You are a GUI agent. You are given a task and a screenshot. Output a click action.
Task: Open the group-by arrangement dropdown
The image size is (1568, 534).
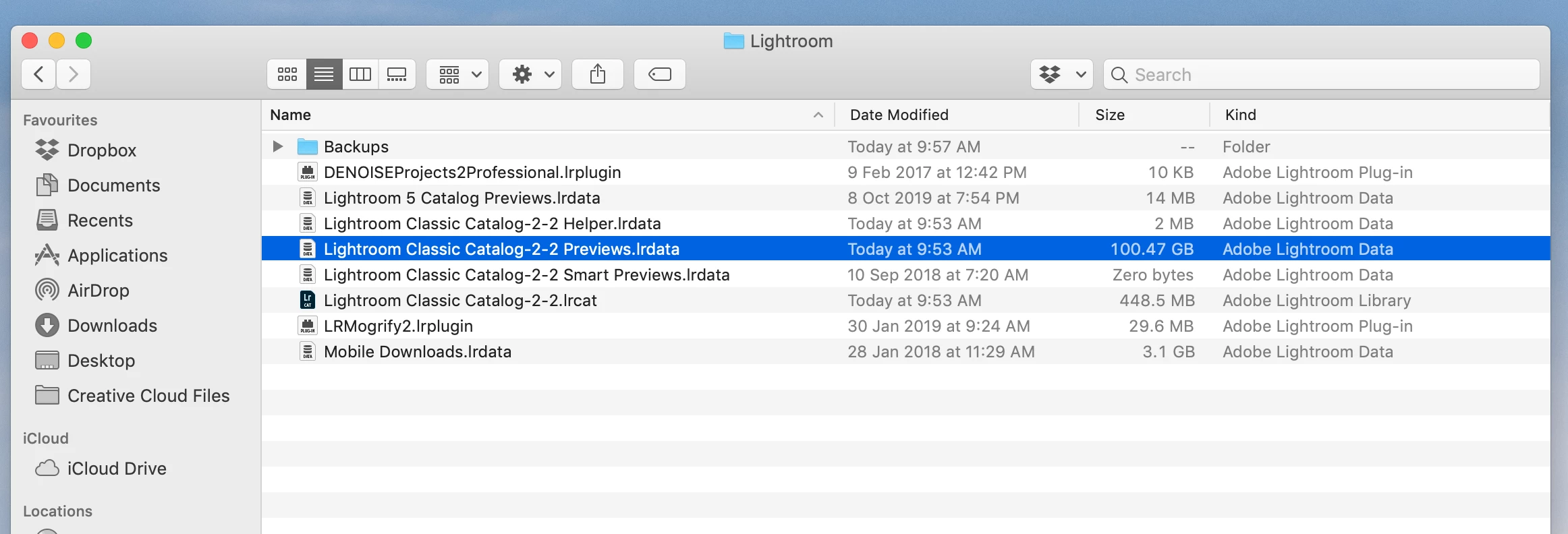point(457,74)
